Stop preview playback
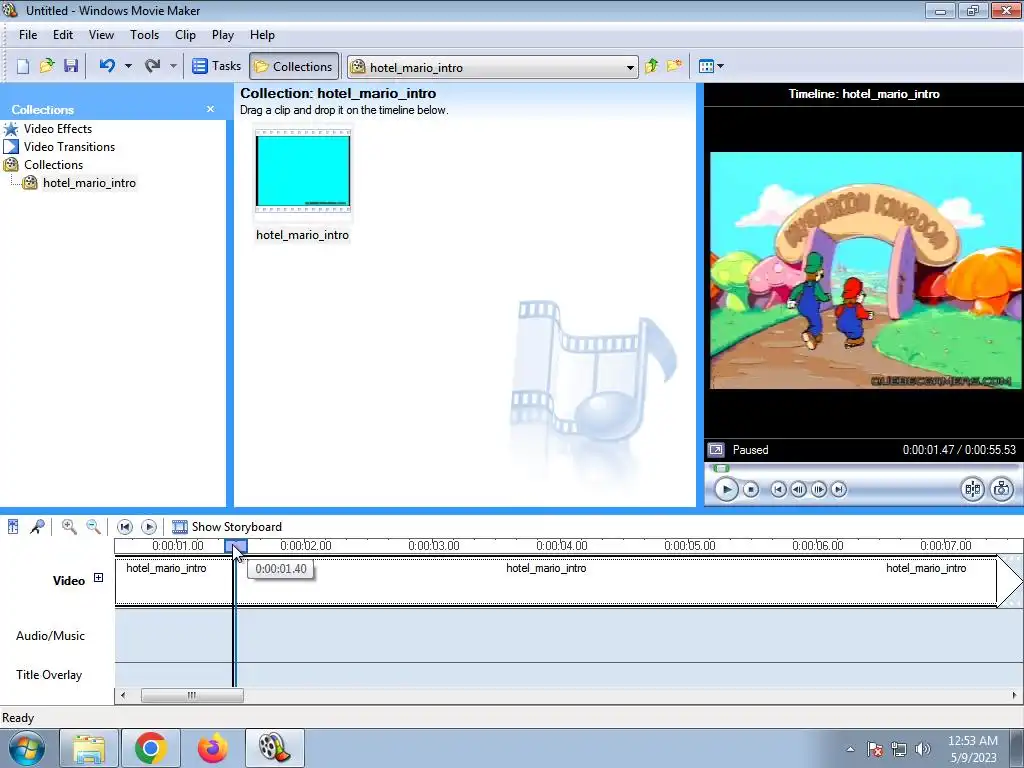The height and width of the screenshot is (768, 1024). (x=751, y=489)
